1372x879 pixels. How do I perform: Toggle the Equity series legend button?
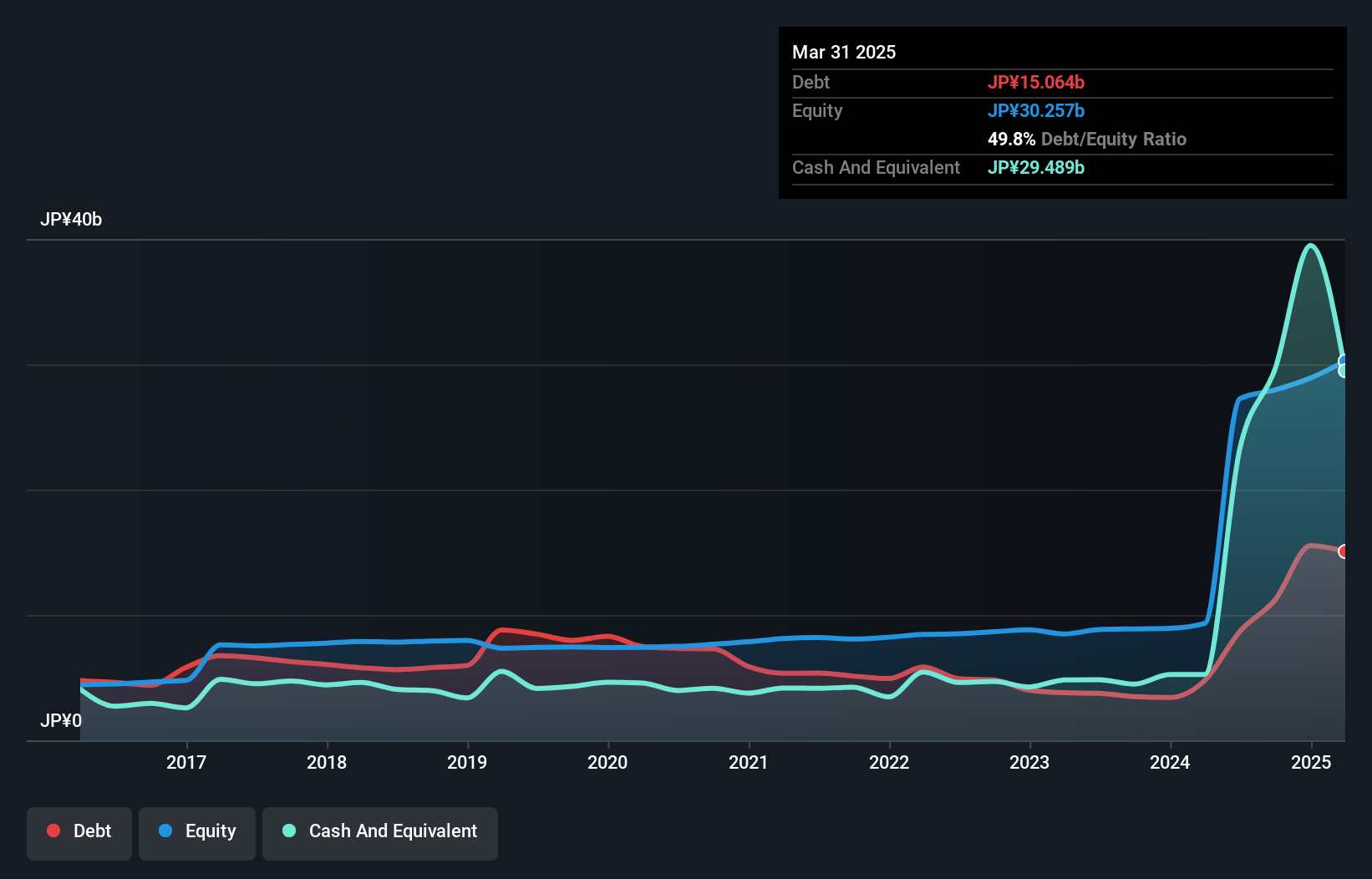pos(197,833)
